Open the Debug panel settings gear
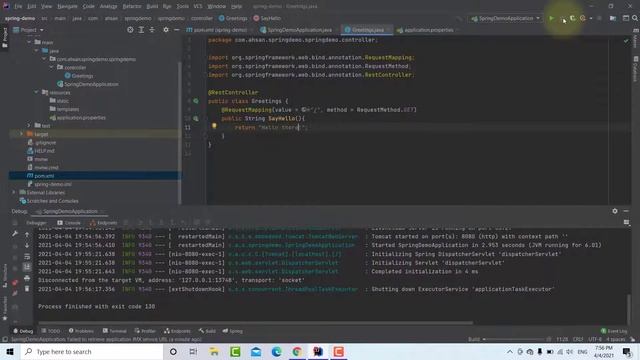640x360 pixels. pos(615,211)
